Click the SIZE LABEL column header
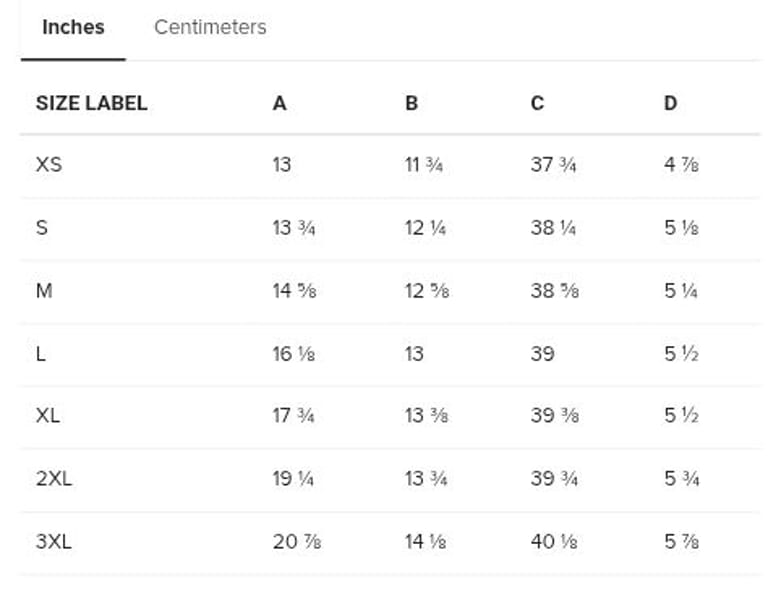The image size is (768, 589). pyautogui.click(x=91, y=103)
